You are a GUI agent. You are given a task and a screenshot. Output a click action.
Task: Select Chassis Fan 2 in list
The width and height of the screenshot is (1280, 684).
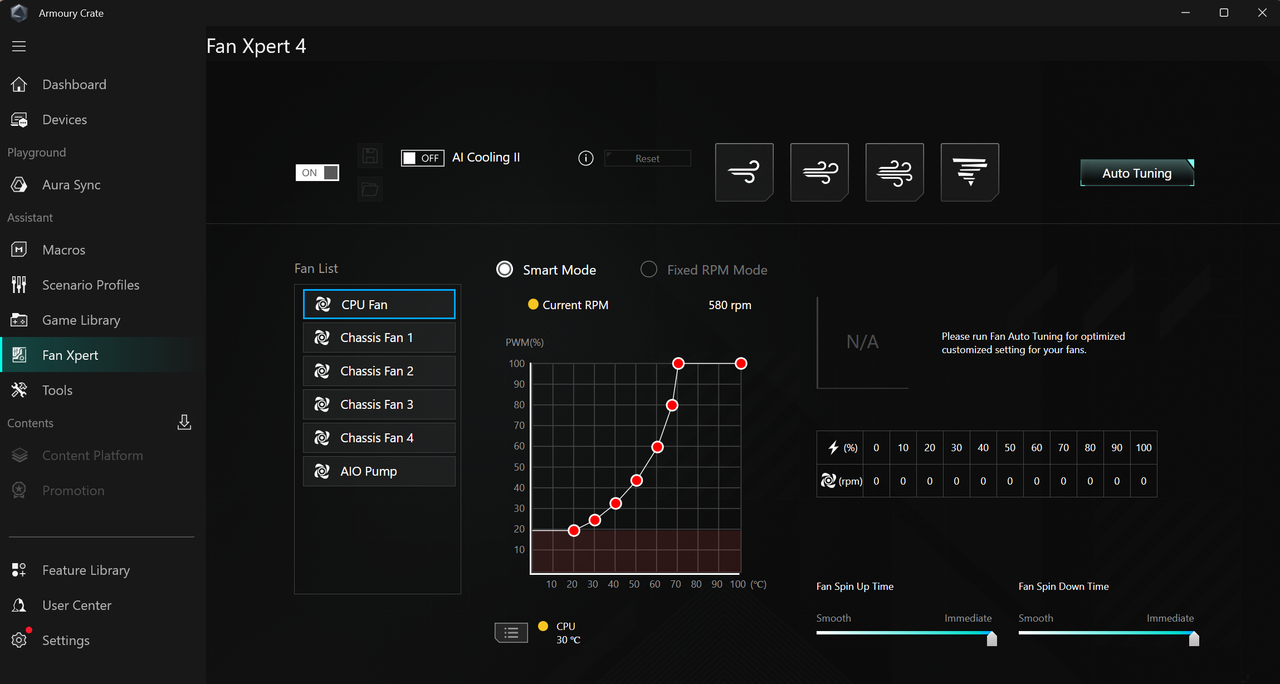[379, 371]
